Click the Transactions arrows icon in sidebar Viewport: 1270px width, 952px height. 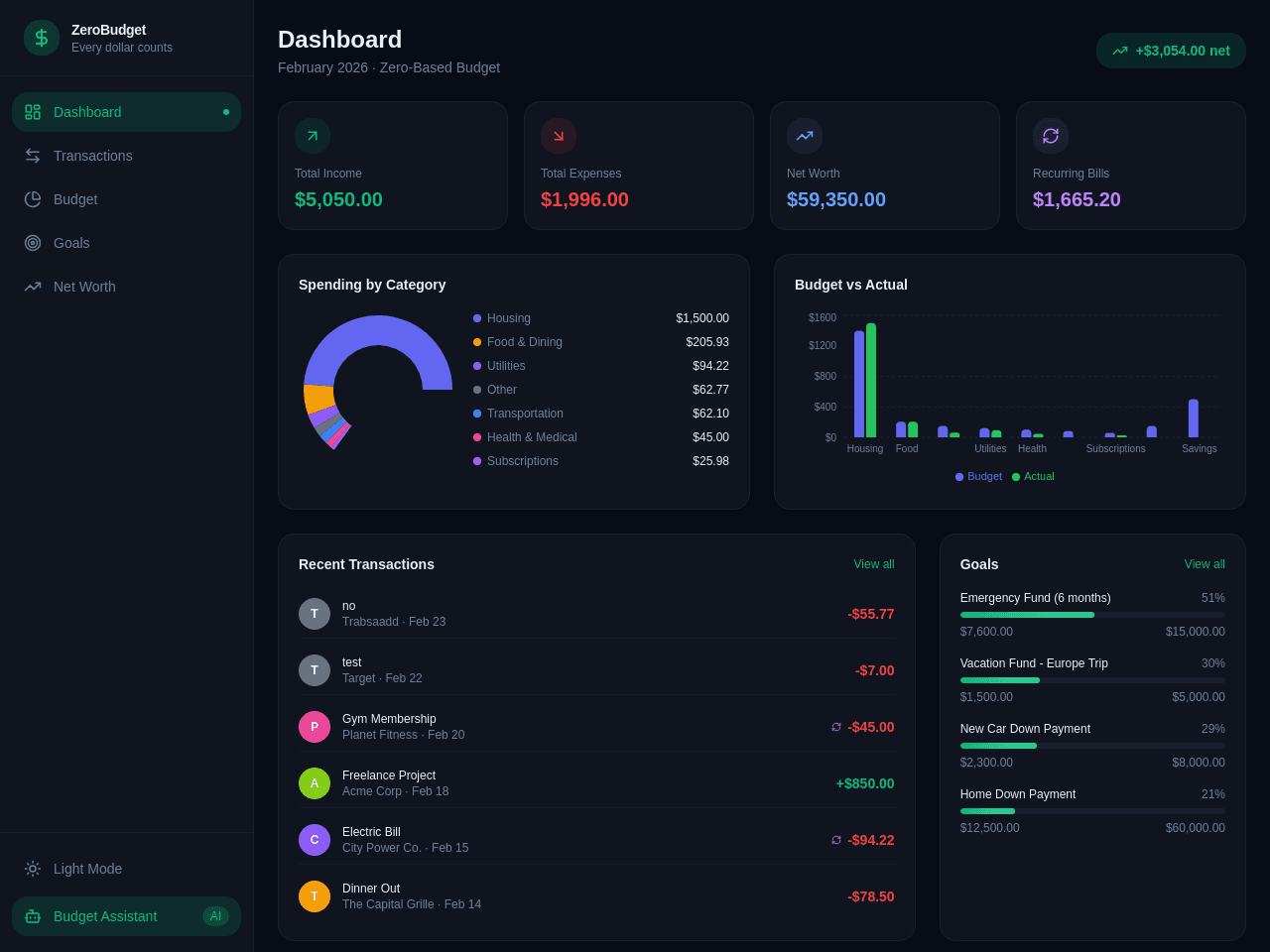33,156
